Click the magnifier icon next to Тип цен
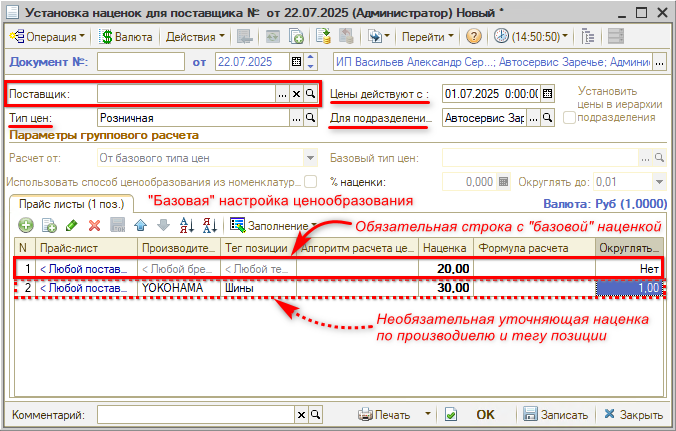Screen dimensions: 676x431 [310, 118]
